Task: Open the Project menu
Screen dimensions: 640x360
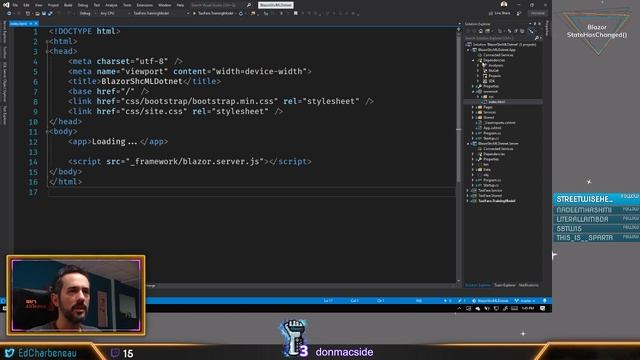Action: [53, 5]
